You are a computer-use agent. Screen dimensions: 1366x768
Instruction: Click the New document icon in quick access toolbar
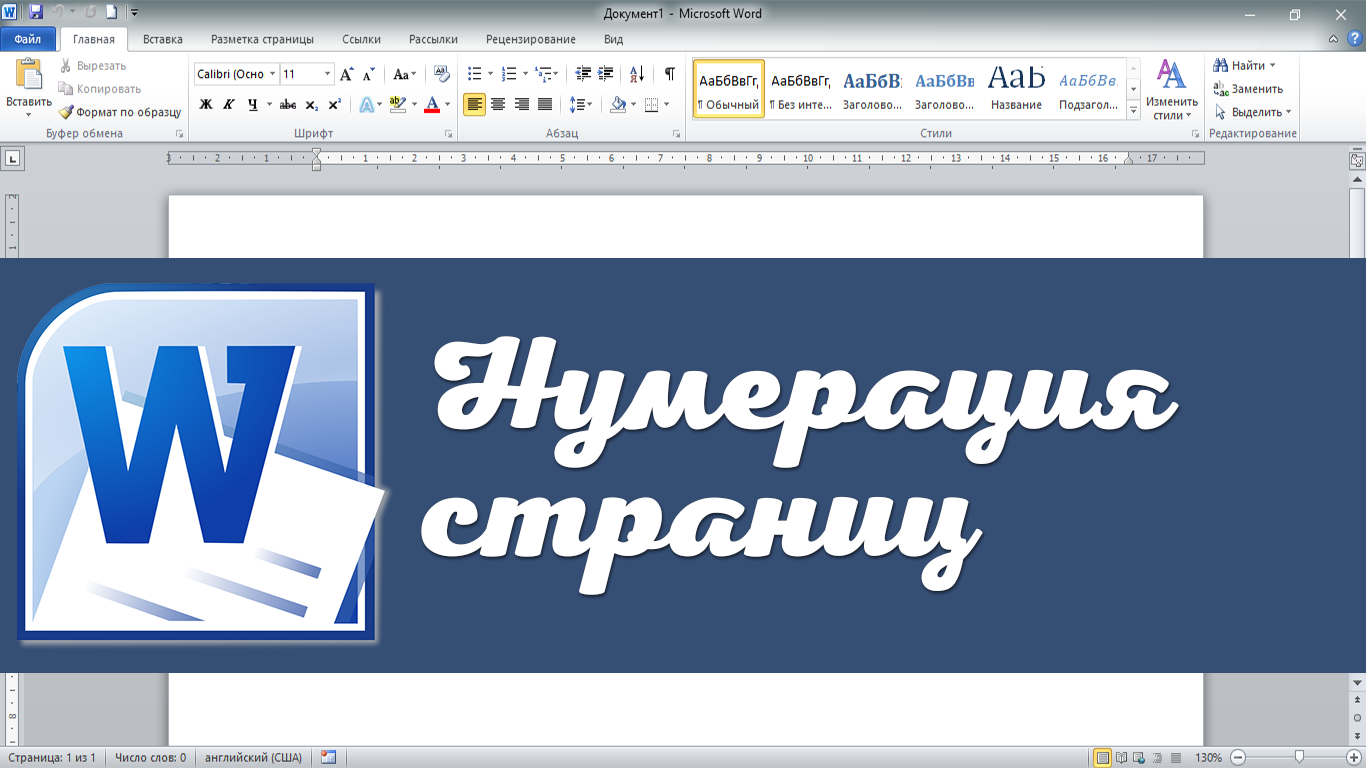(112, 13)
